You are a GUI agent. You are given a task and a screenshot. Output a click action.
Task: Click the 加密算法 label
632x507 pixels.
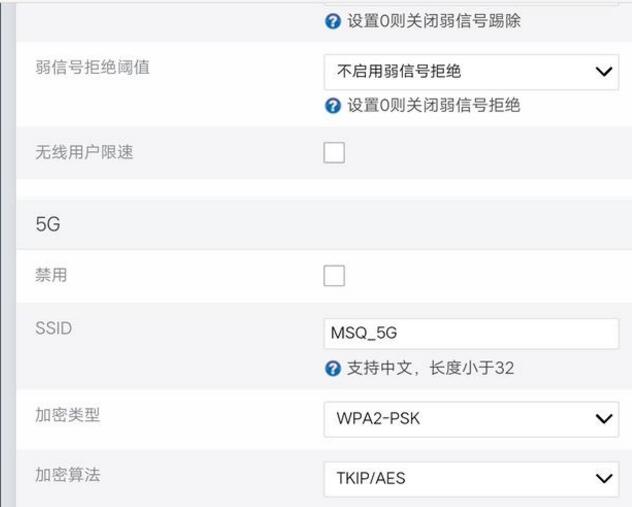[x=68, y=474]
